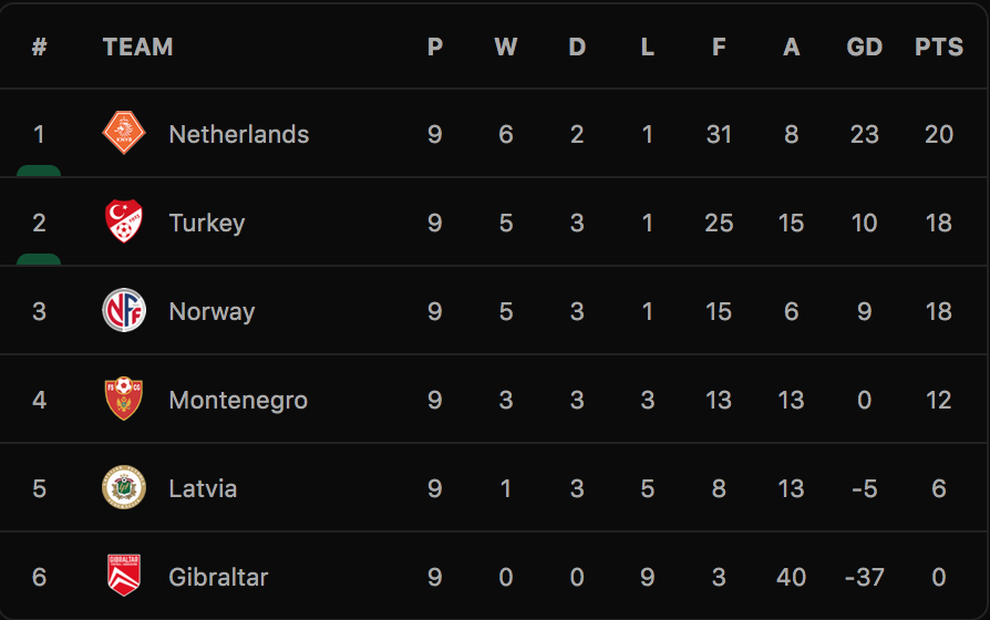The height and width of the screenshot is (620, 990).
Task: Click the Gibraltar red shield logo
Action: pos(124,575)
